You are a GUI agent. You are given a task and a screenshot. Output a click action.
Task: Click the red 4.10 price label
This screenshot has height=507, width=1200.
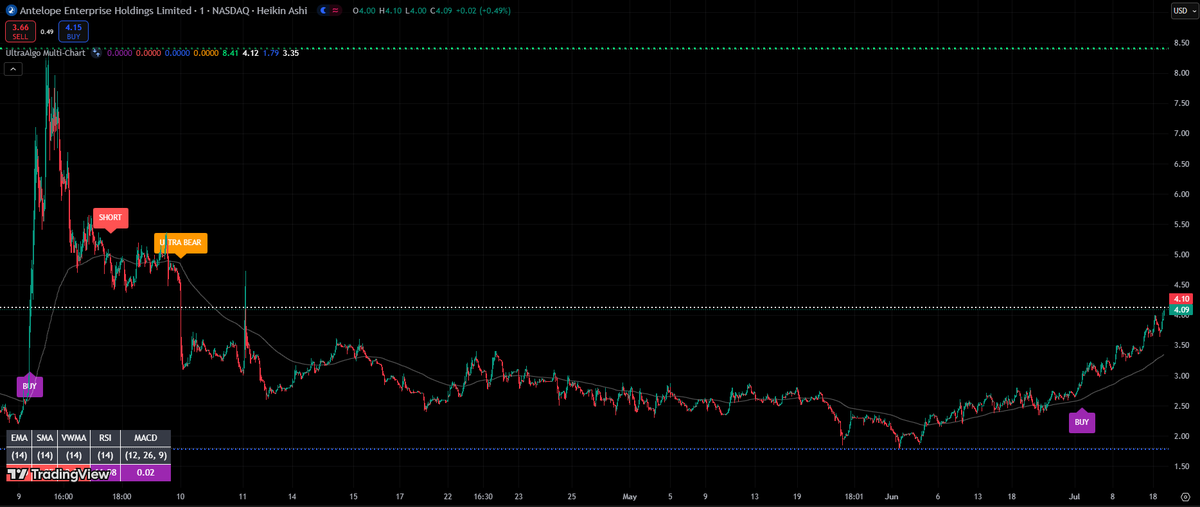coord(1180,299)
